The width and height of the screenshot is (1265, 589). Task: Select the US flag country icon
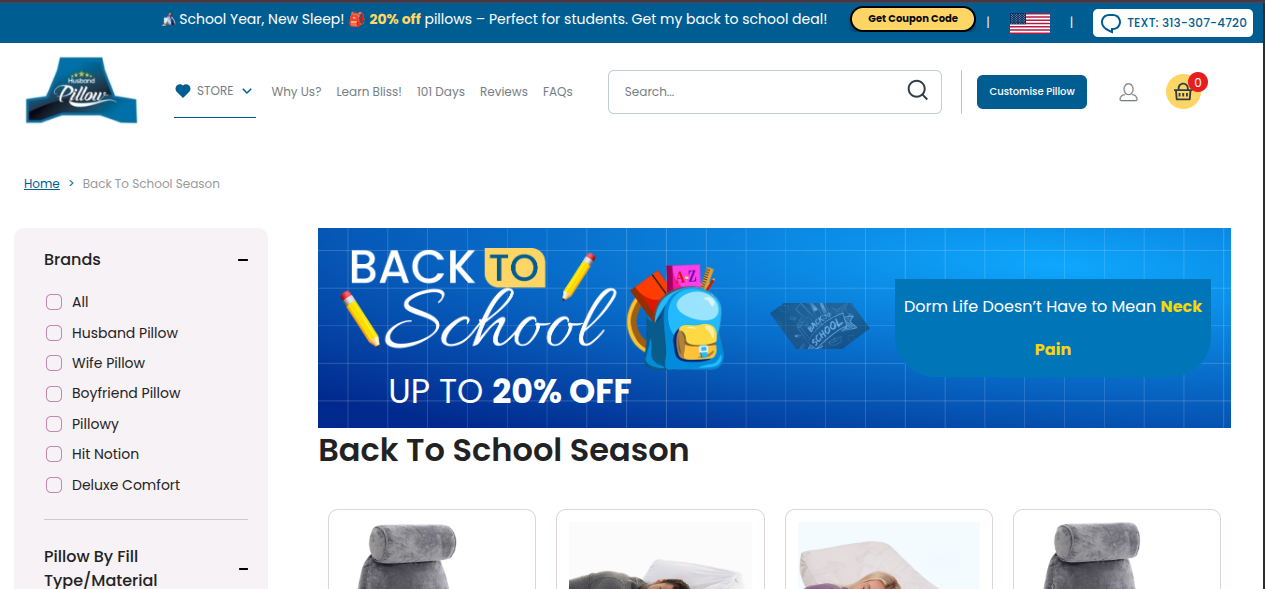click(1029, 22)
